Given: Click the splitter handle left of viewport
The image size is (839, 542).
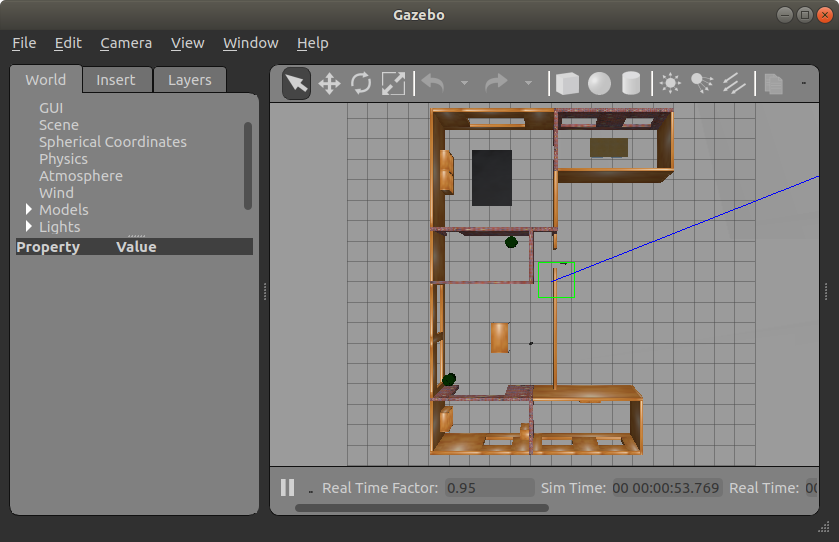Looking at the screenshot, I should pyautogui.click(x=265, y=292).
